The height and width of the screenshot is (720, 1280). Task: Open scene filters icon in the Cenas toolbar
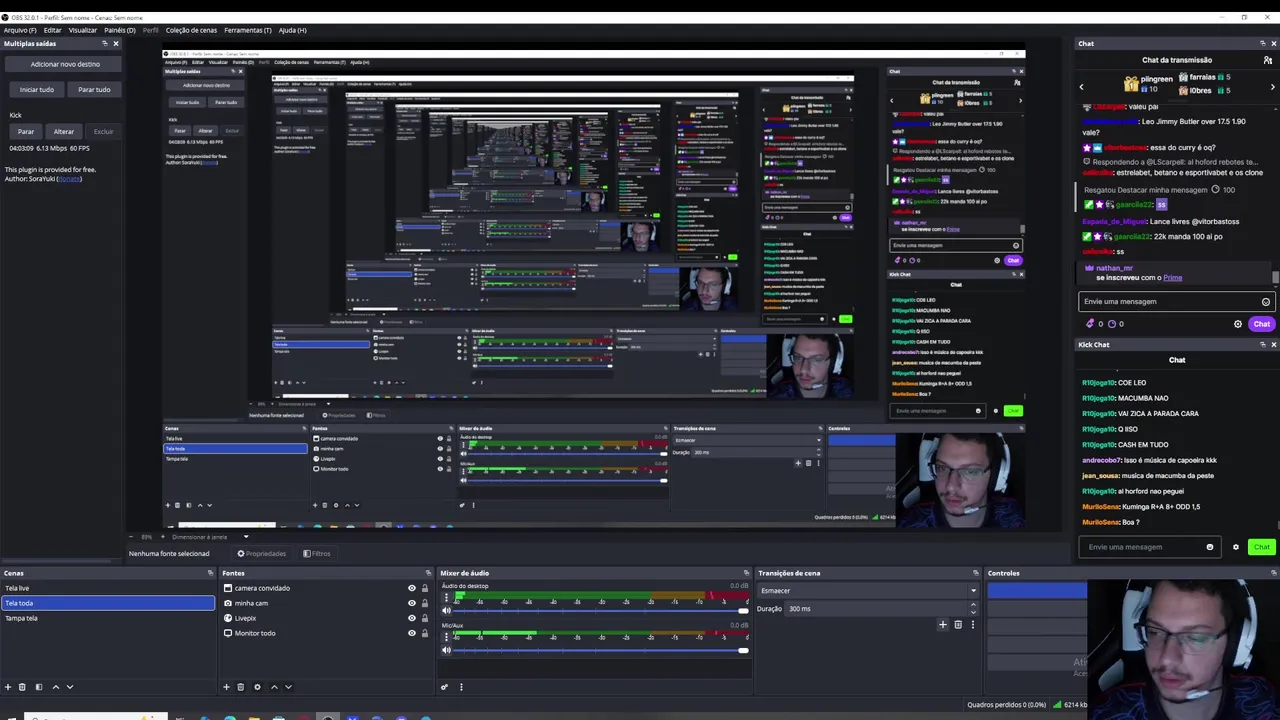click(39, 687)
